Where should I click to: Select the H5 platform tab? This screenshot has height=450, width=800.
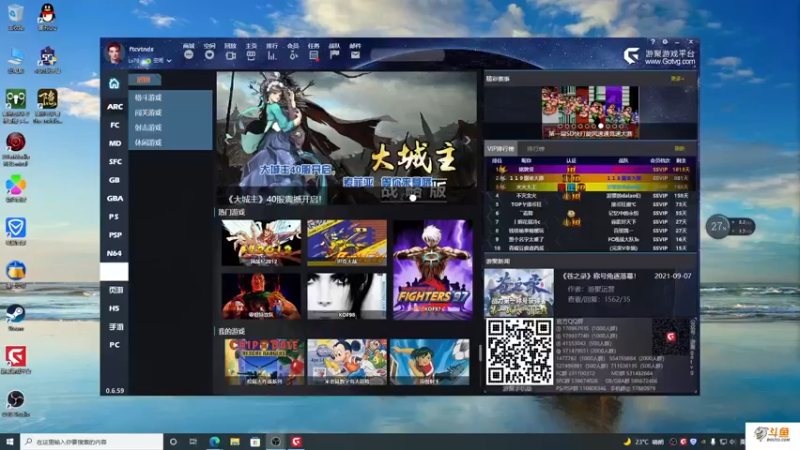tap(114, 309)
